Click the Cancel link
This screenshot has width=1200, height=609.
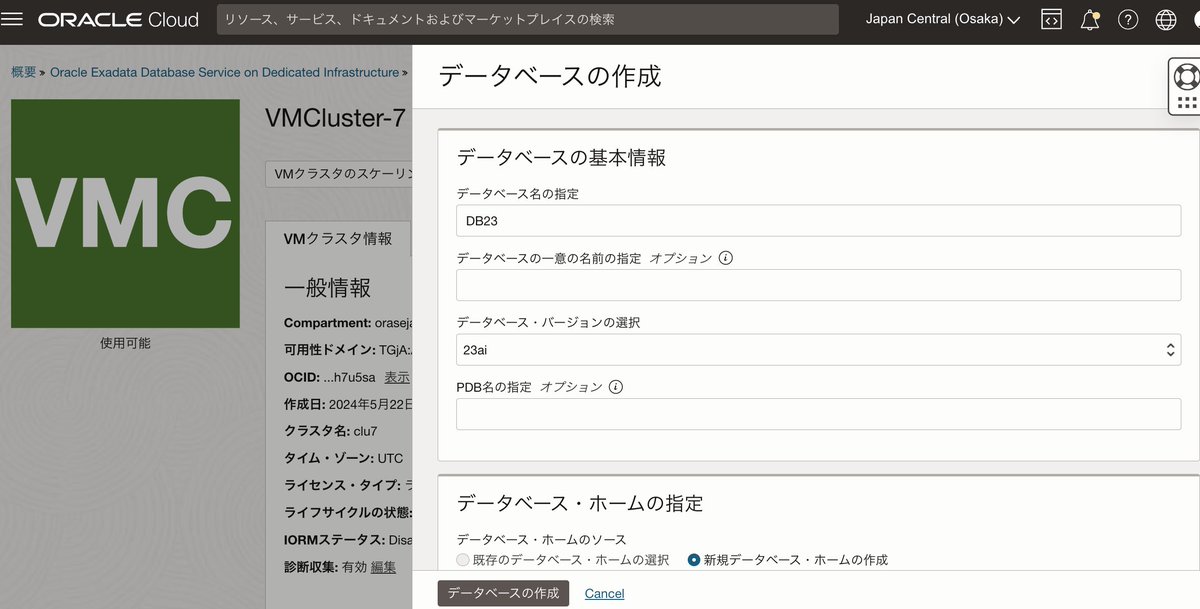tap(604, 594)
